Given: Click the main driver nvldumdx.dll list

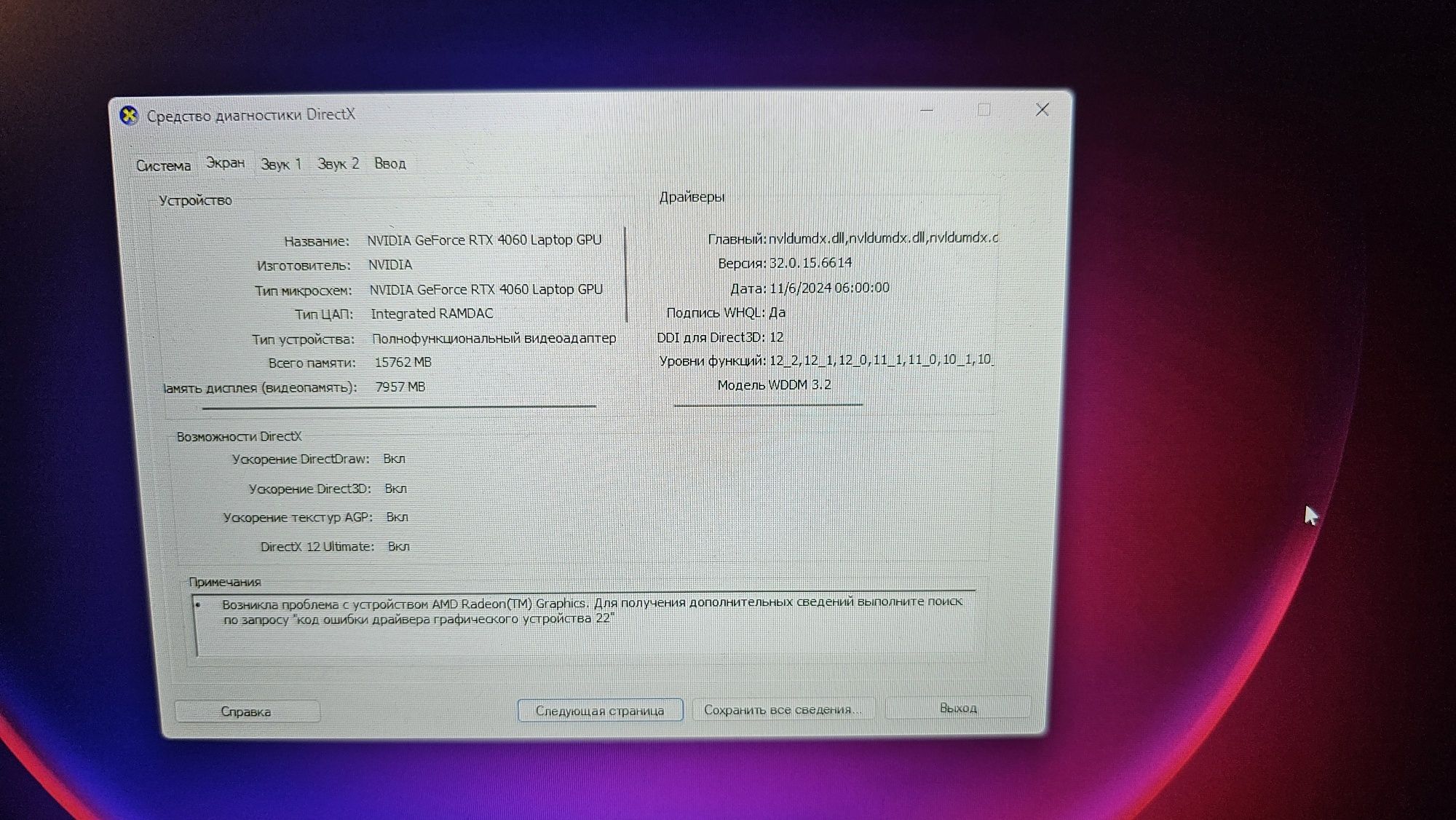Looking at the screenshot, I should (x=883, y=238).
